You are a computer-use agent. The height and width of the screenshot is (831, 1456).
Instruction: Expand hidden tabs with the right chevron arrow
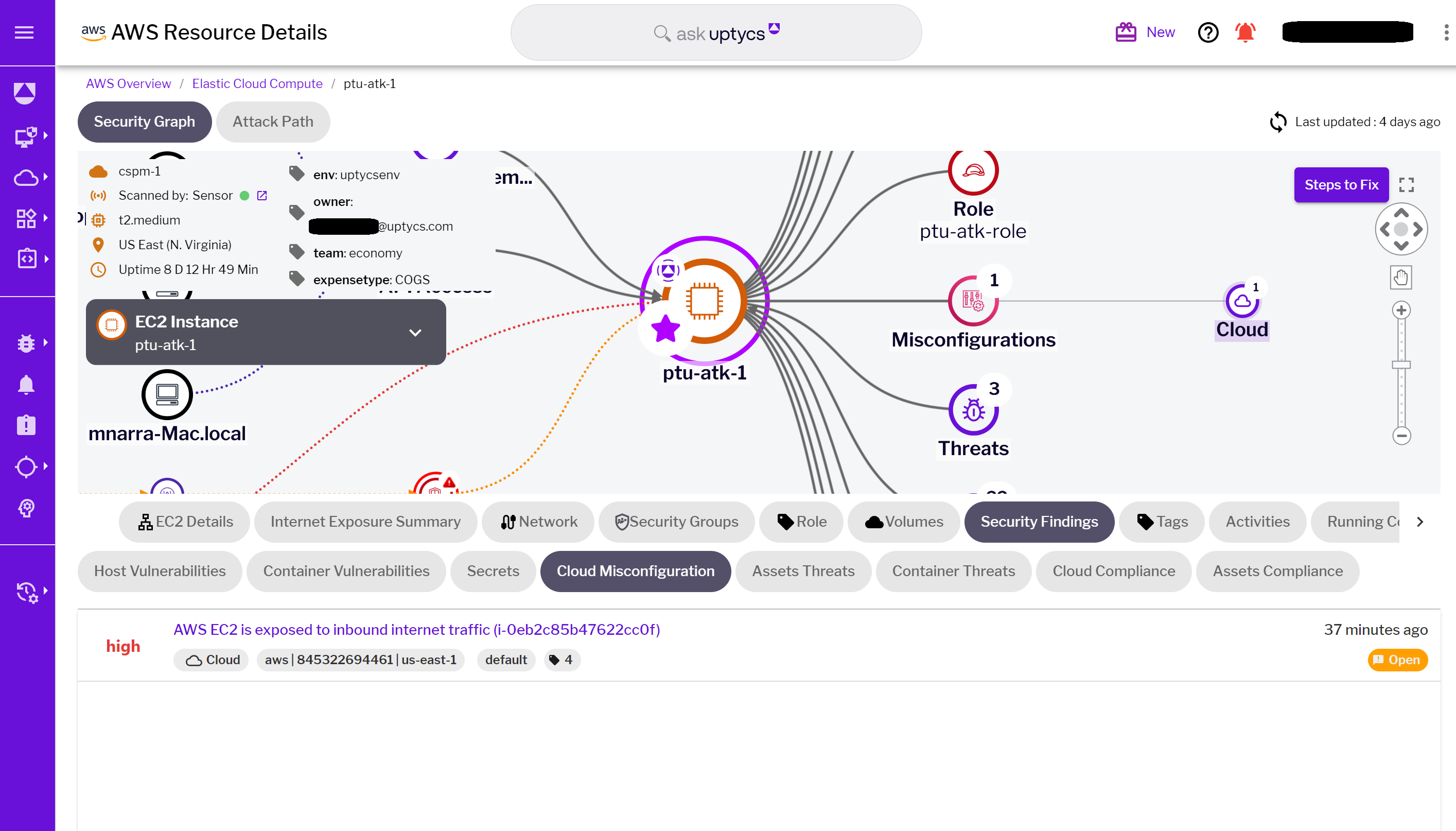tap(1420, 521)
